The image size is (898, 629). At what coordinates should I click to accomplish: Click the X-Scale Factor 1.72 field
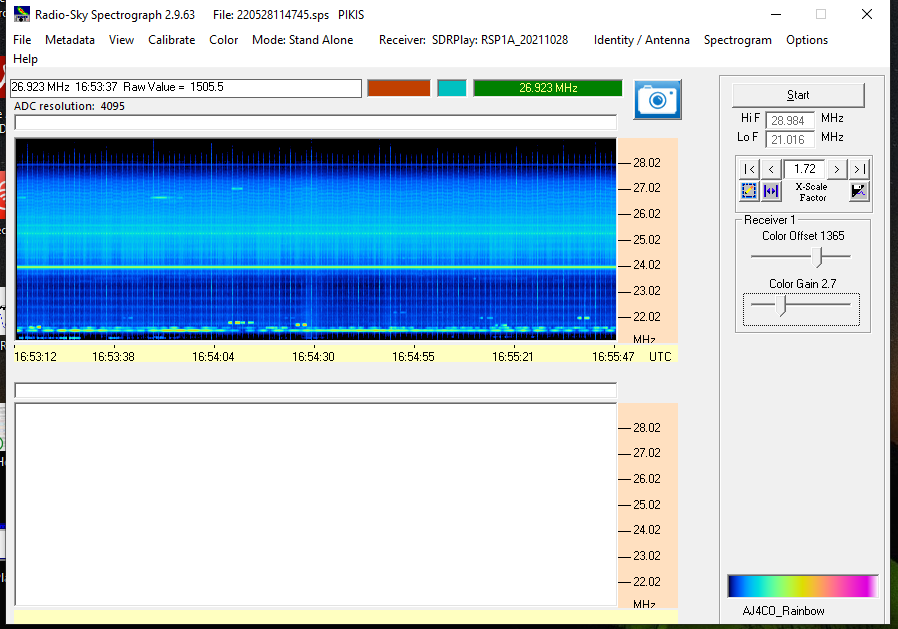[805, 169]
